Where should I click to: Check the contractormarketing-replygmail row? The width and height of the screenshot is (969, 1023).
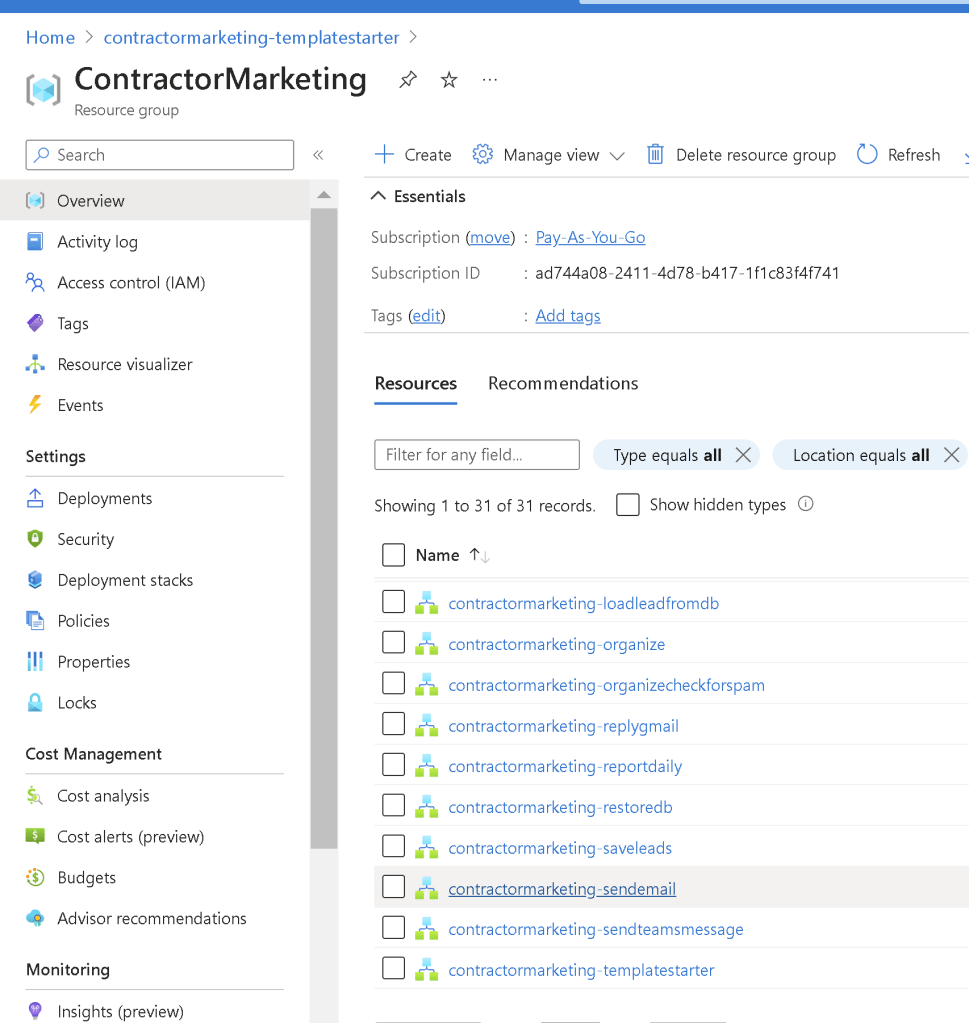[x=393, y=724]
